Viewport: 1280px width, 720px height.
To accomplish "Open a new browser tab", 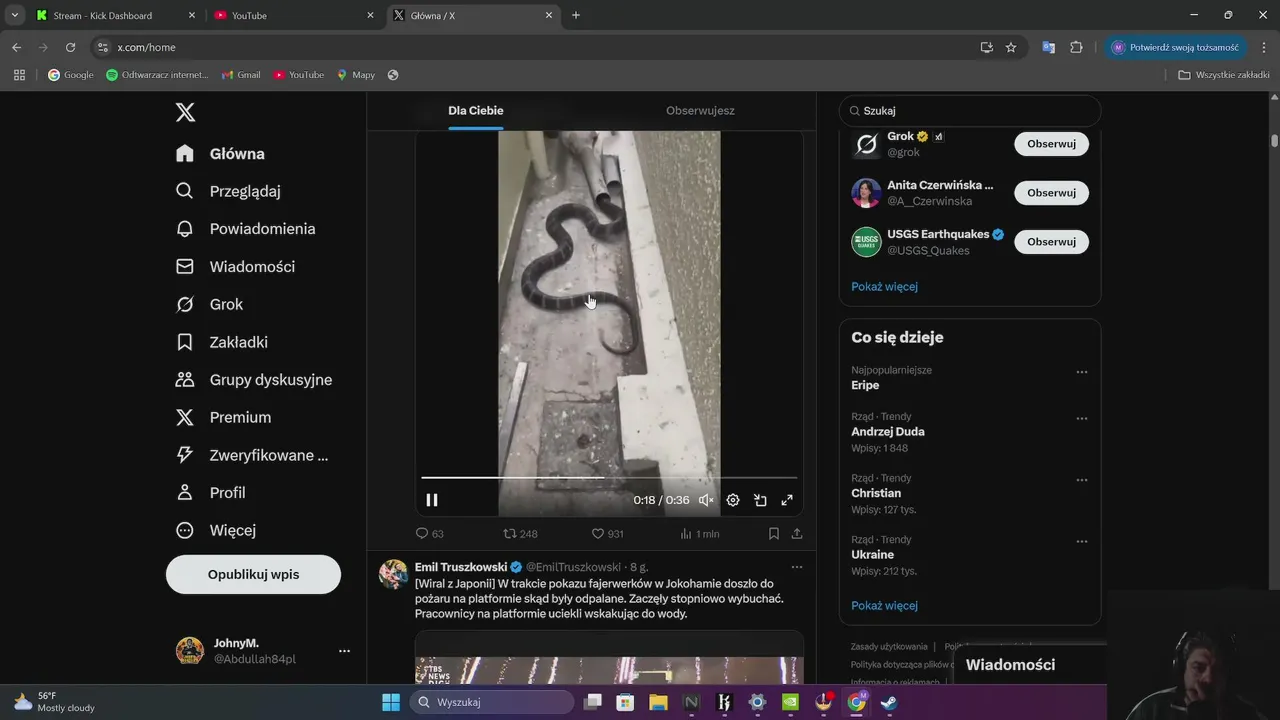I will click(x=576, y=15).
